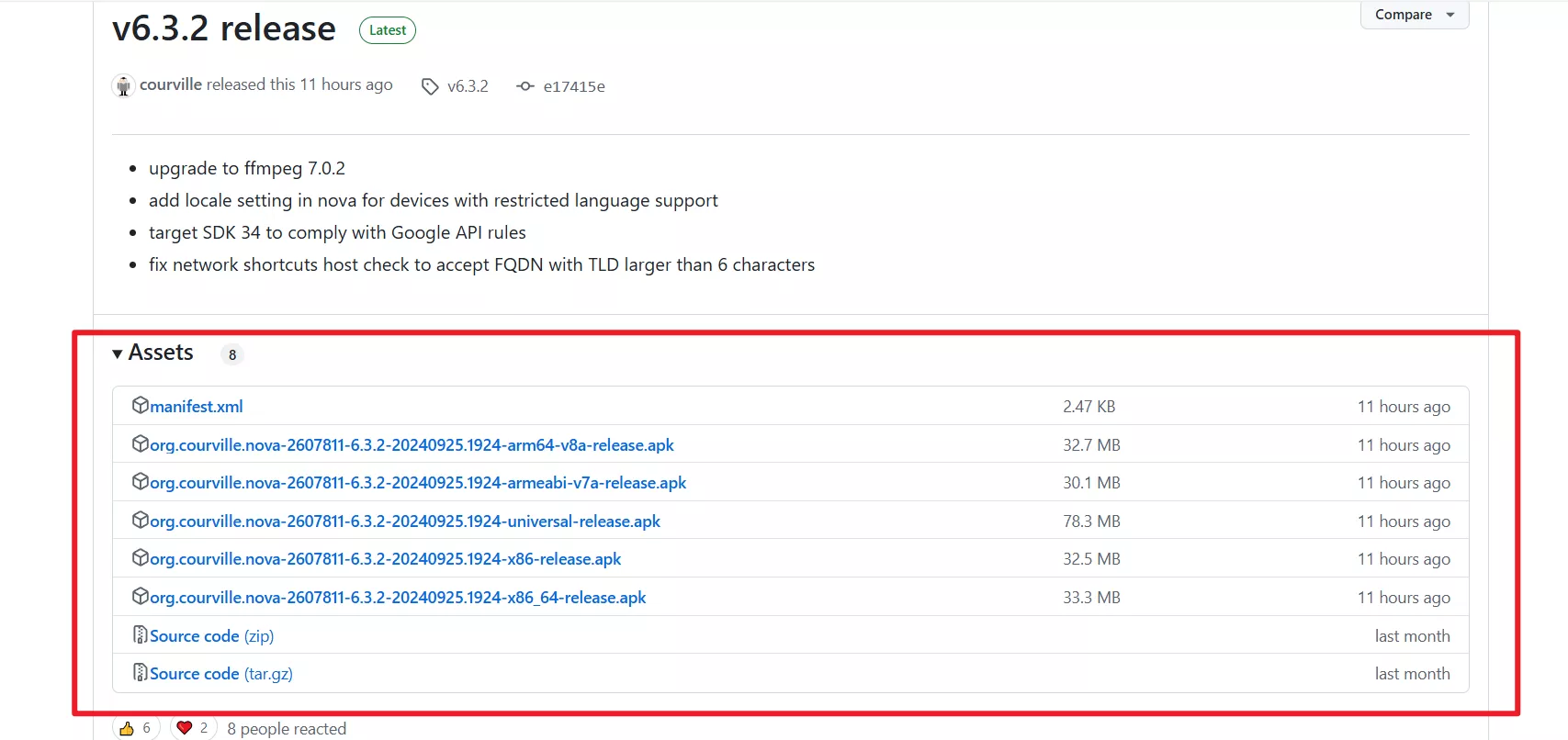This screenshot has height=740, width=1568.
Task: Download Source code (tar.gz)
Action: [221, 673]
